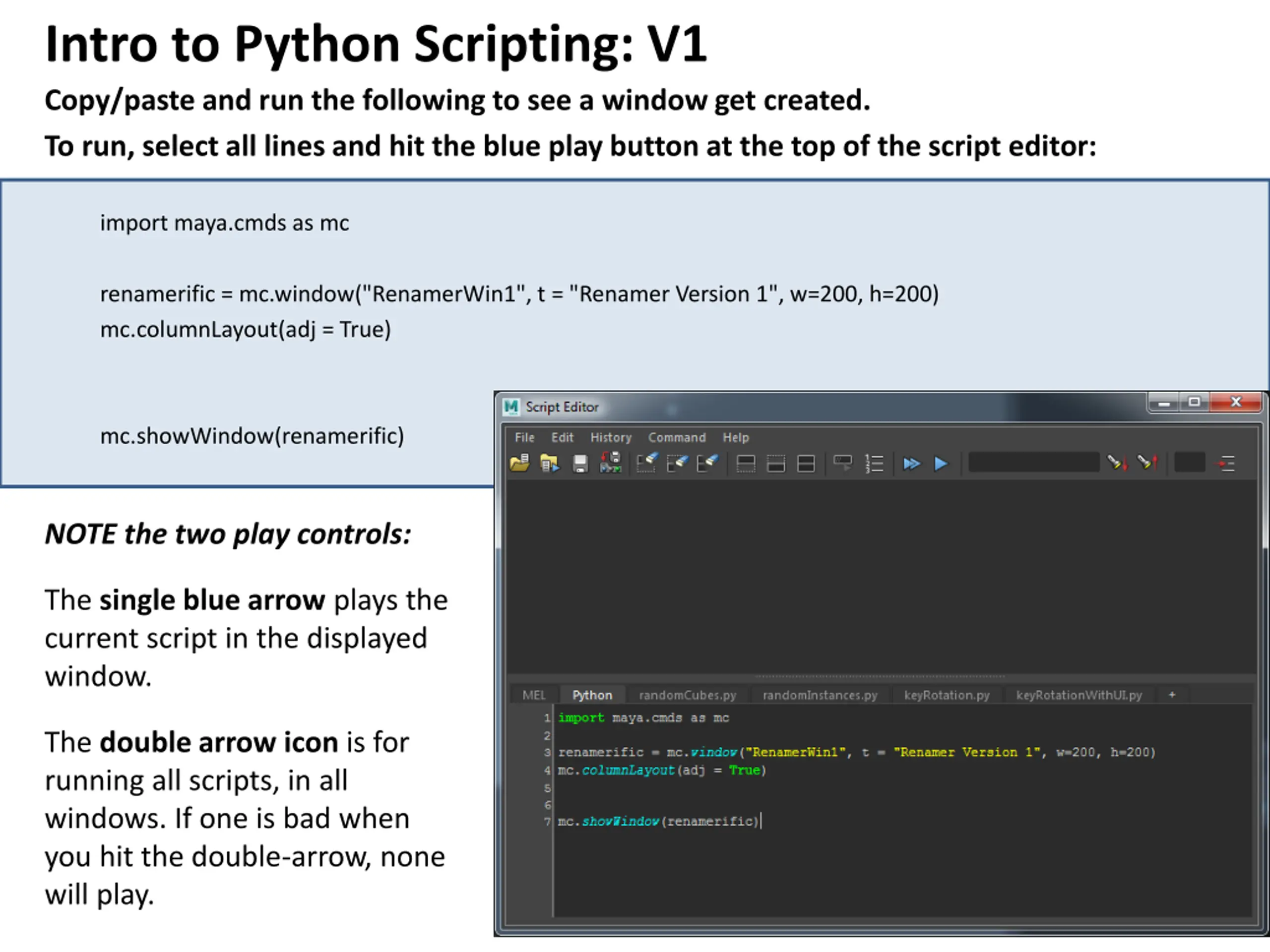Select the Python tab
This screenshot has width=1270, height=952.
point(592,695)
